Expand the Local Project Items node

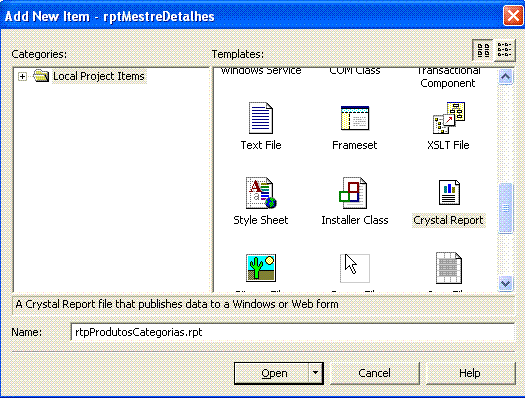click(x=22, y=77)
